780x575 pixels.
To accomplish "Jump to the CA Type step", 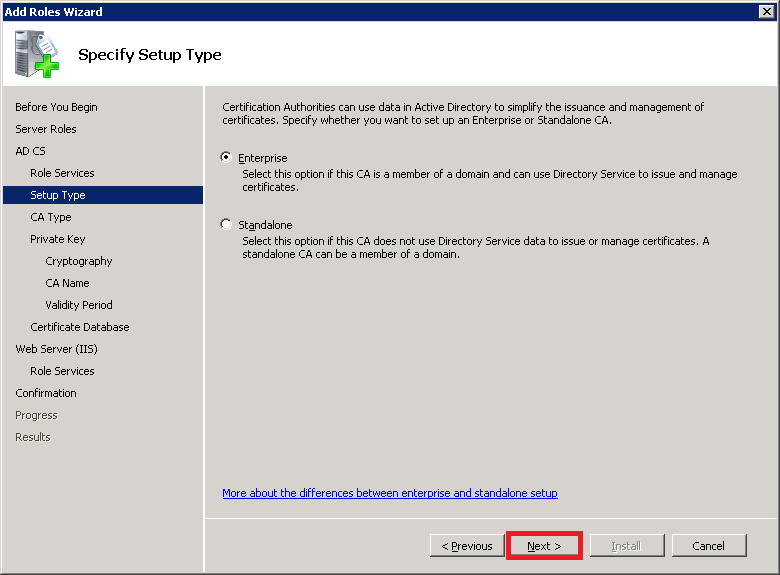I will coord(51,217).
